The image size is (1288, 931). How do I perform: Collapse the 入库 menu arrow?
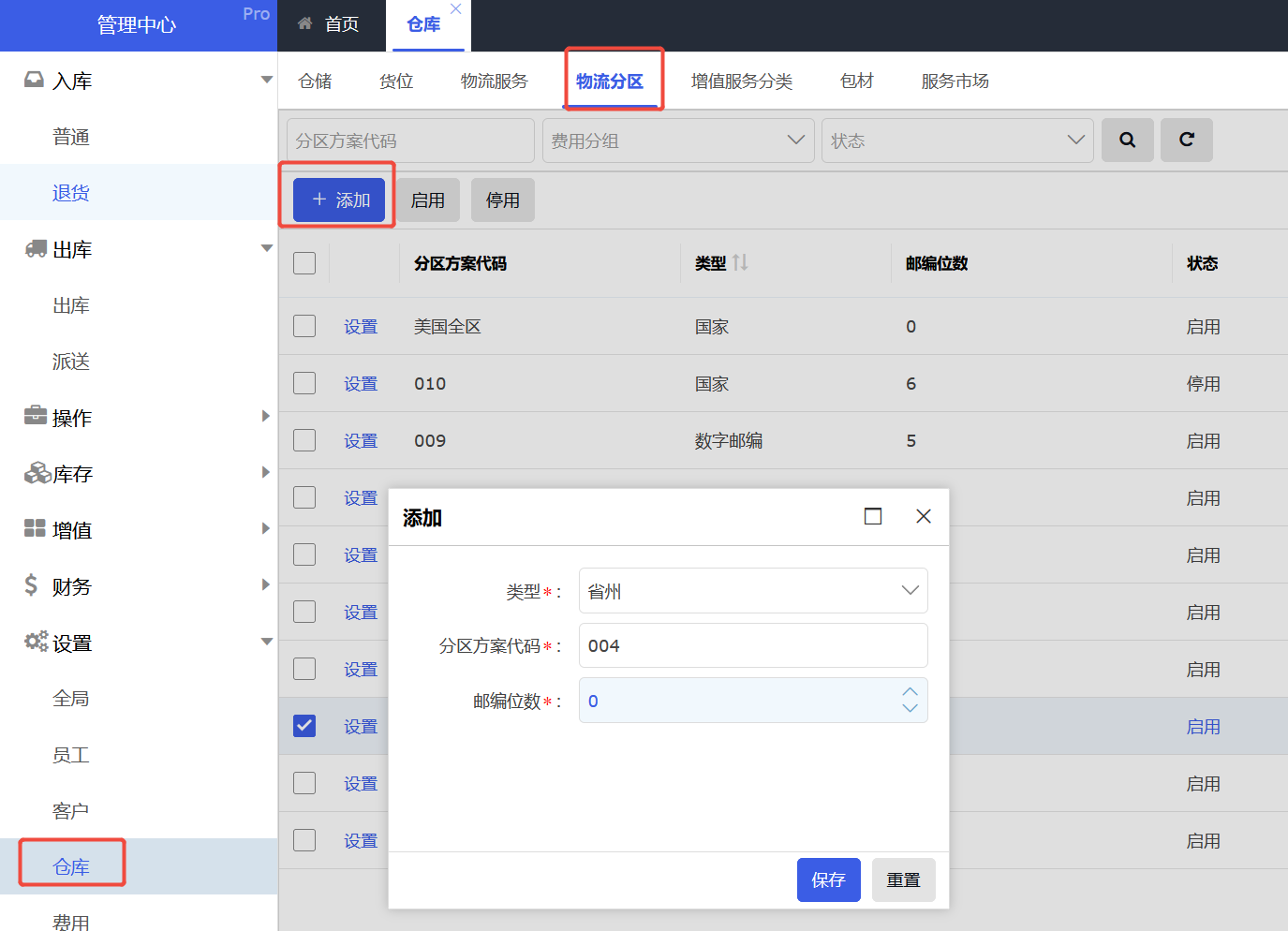(267, 80)
